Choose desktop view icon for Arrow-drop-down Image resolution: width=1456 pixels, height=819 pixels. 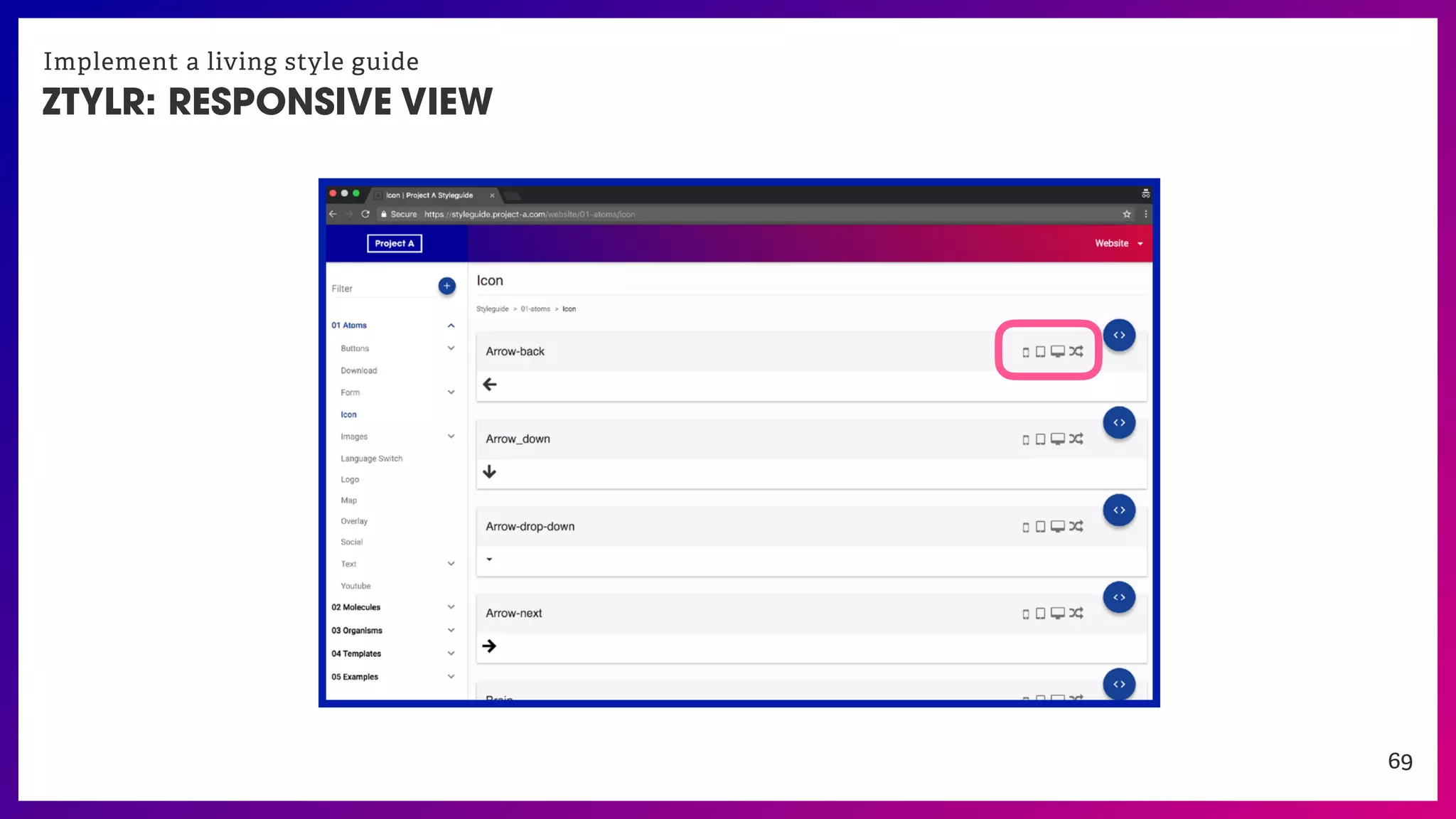[1058, 526]
